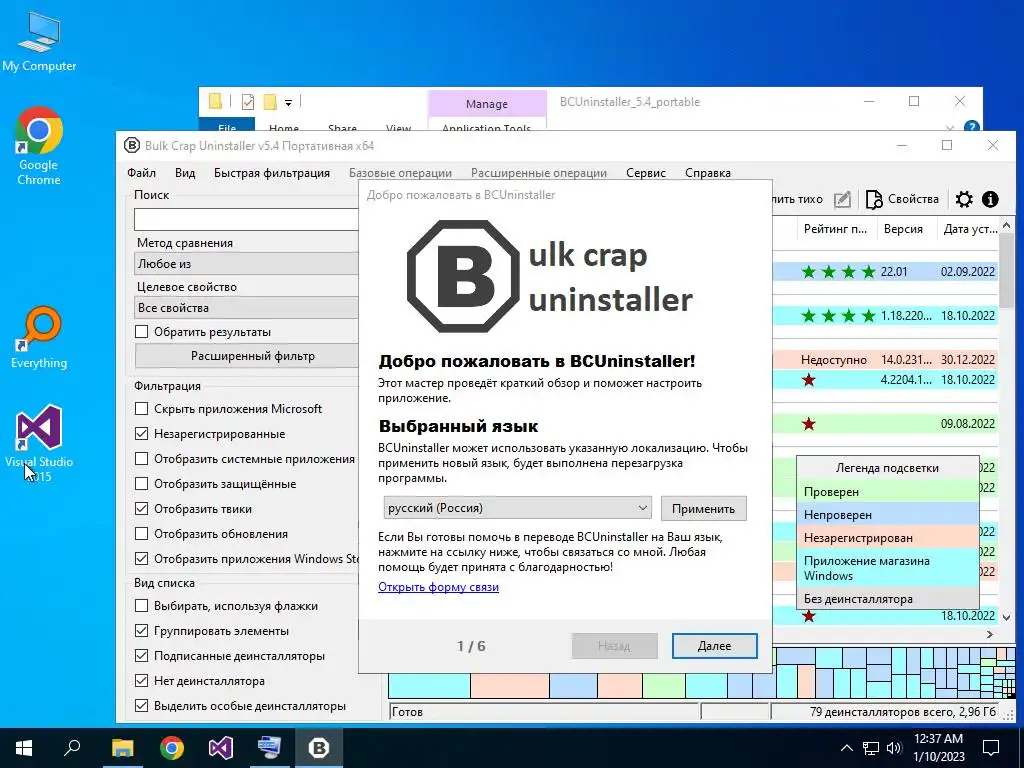Viewport: 1024px width, 768px height.
Task: Uncheck Группировать элементы
Action: pos(141,631)
